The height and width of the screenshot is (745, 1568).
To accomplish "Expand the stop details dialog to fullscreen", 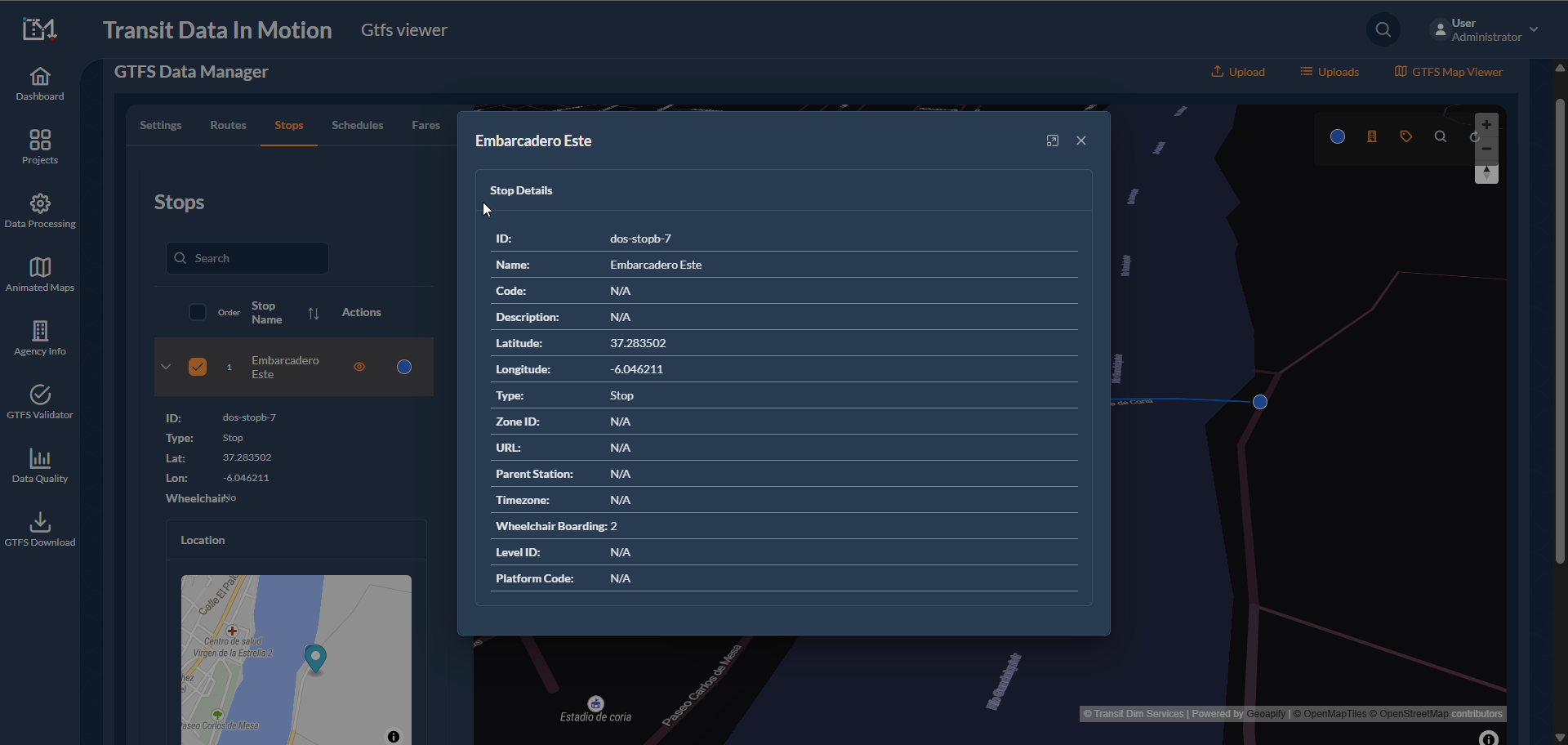I will (1053, 141).
